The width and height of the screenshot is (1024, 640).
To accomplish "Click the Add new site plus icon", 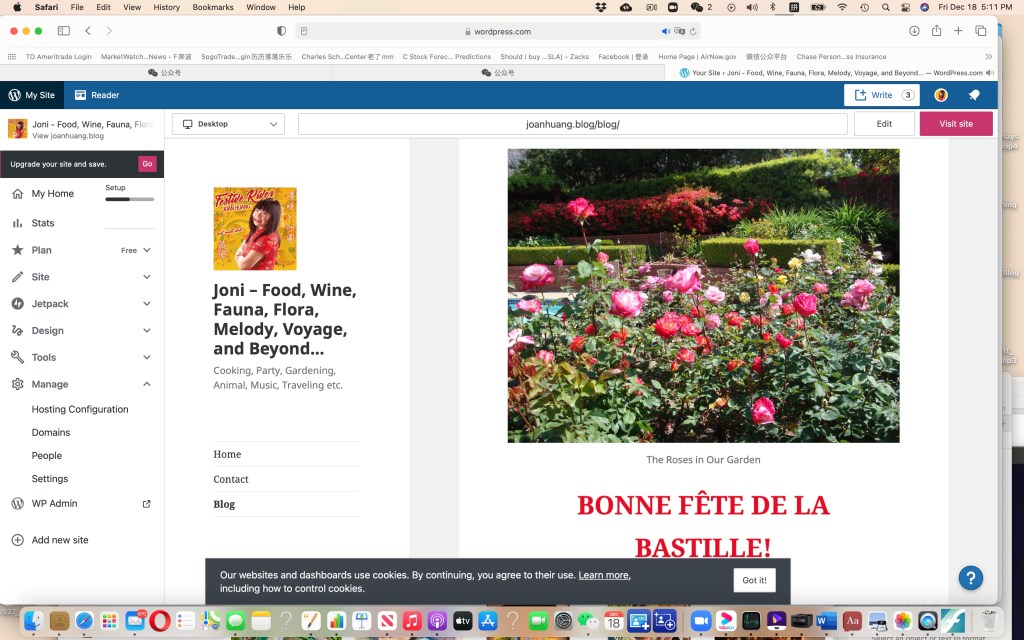I will 17,540.
